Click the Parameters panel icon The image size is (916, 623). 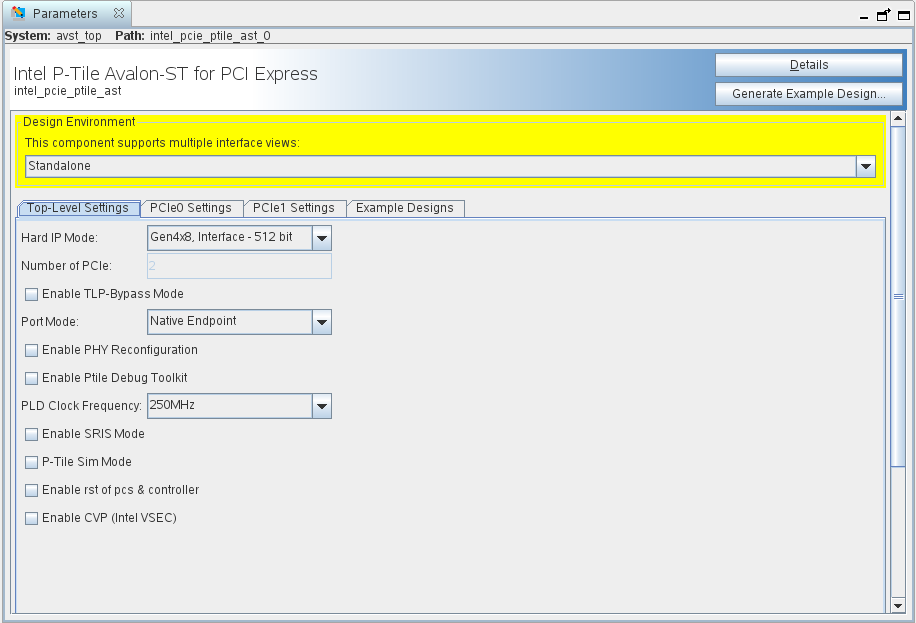[x=18, y=13]
